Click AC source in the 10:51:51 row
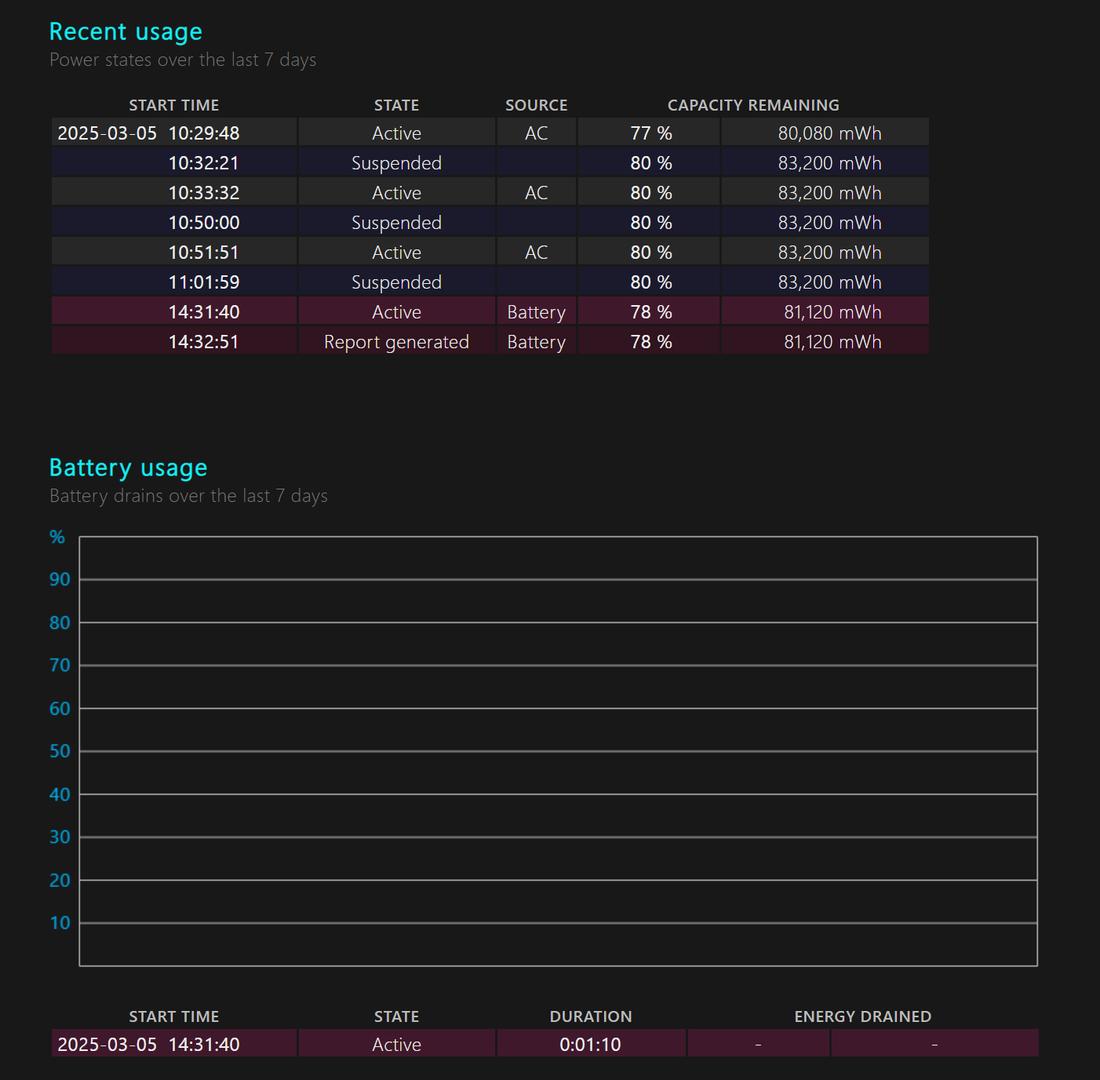Screen dimensions: 1100x1080 [x=536, y=252]
